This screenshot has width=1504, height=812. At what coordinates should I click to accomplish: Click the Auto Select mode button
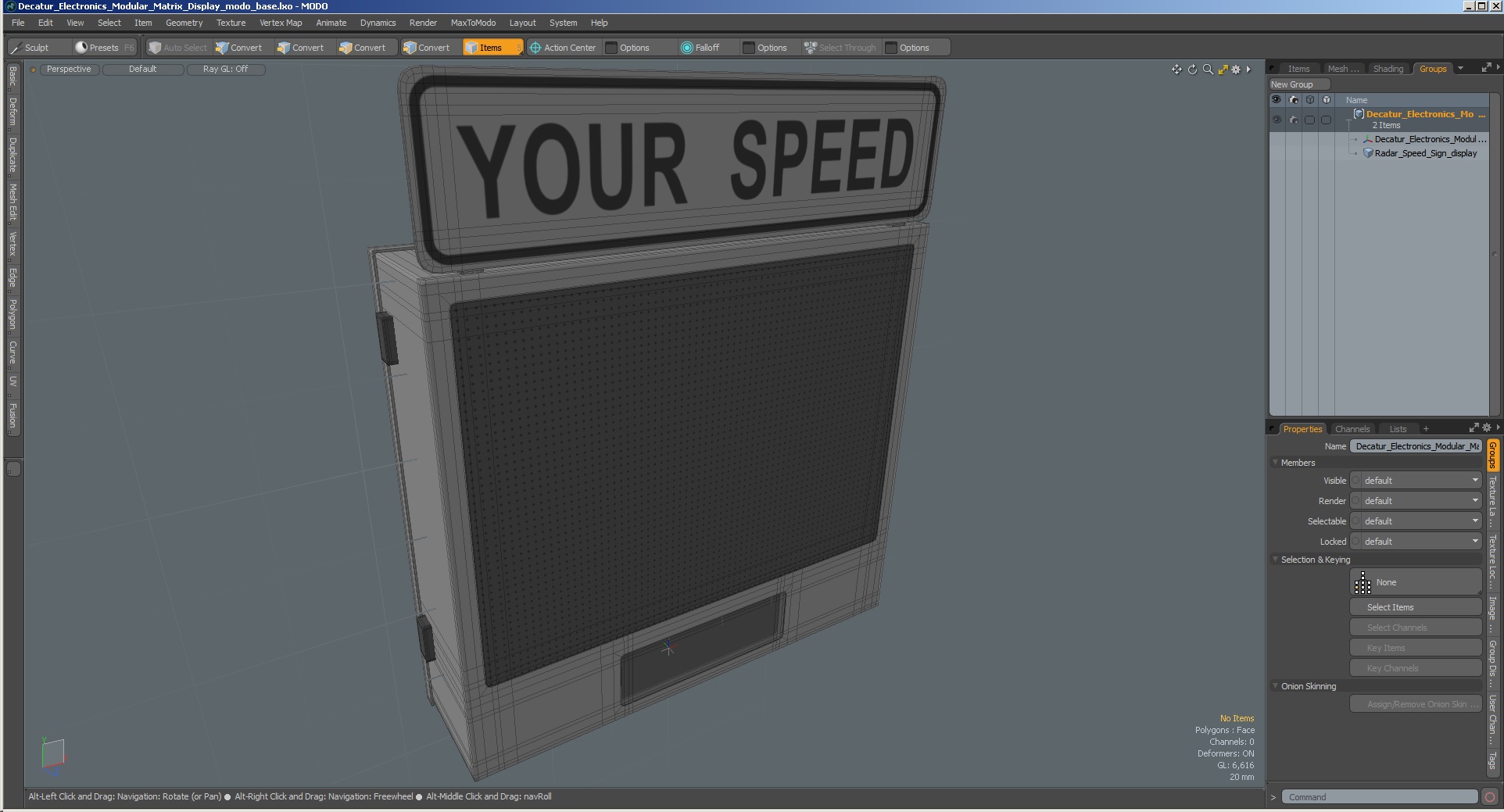point(178,48)
